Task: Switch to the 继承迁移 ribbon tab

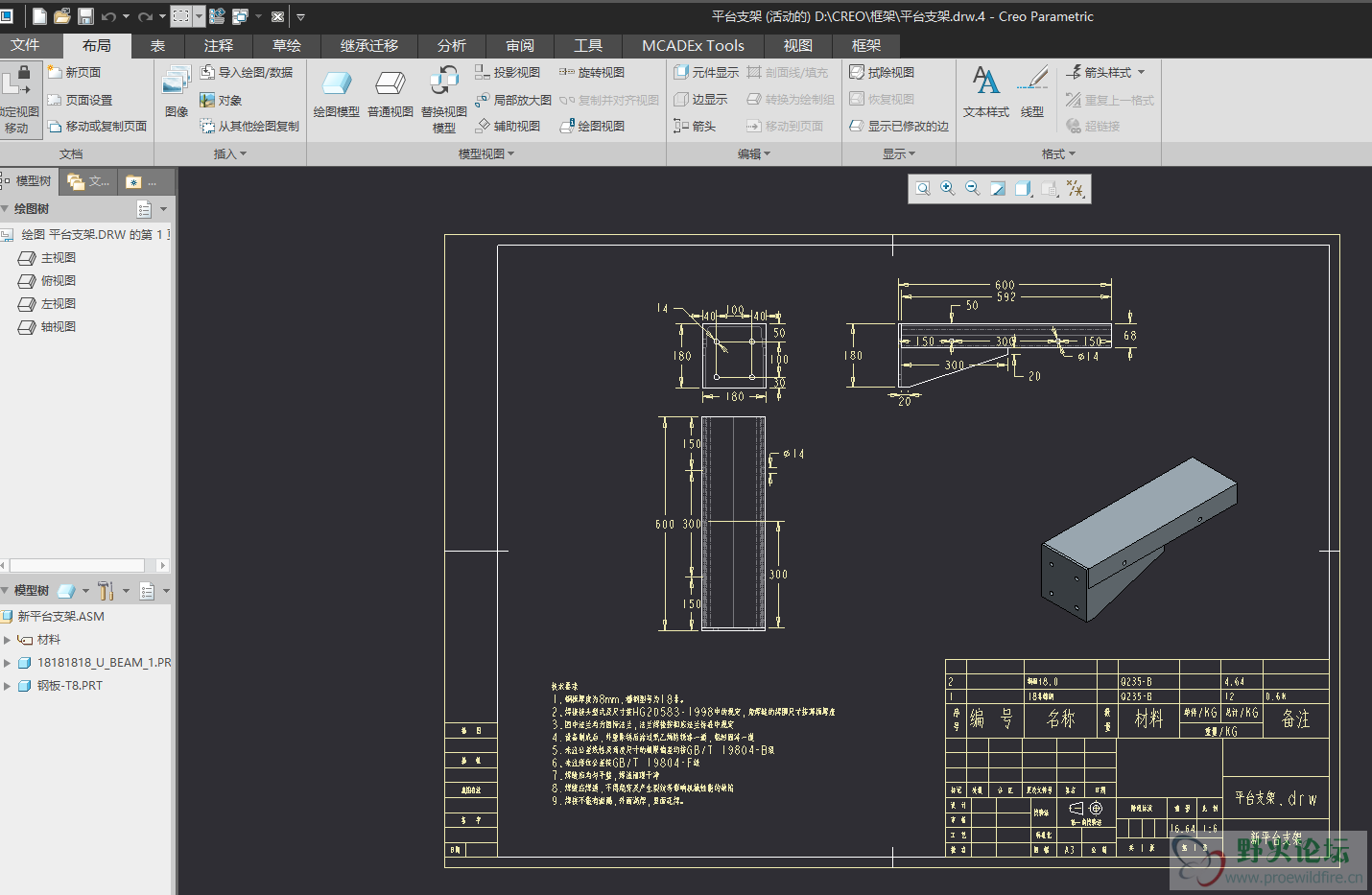Action: pyautogui.click(x=369, y=46)
